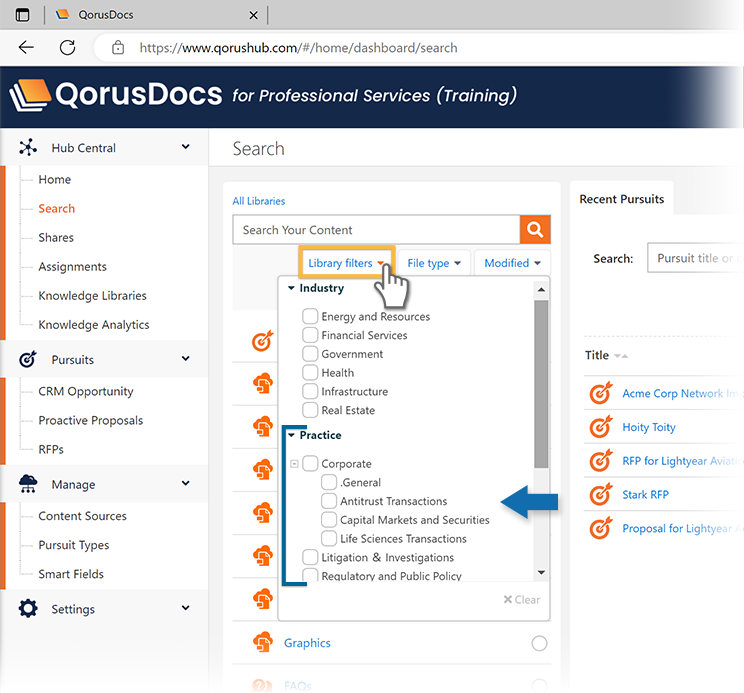Viewport: 744px width, 693px height.
Task: Check the Health industry filter
Action: (310, 372)
